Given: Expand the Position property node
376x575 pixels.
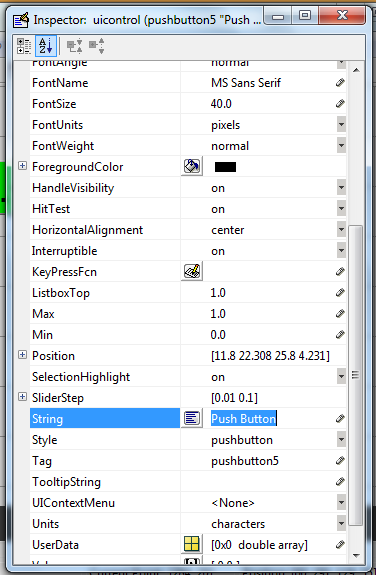Looking at the screenshot, I should point(22,355).
